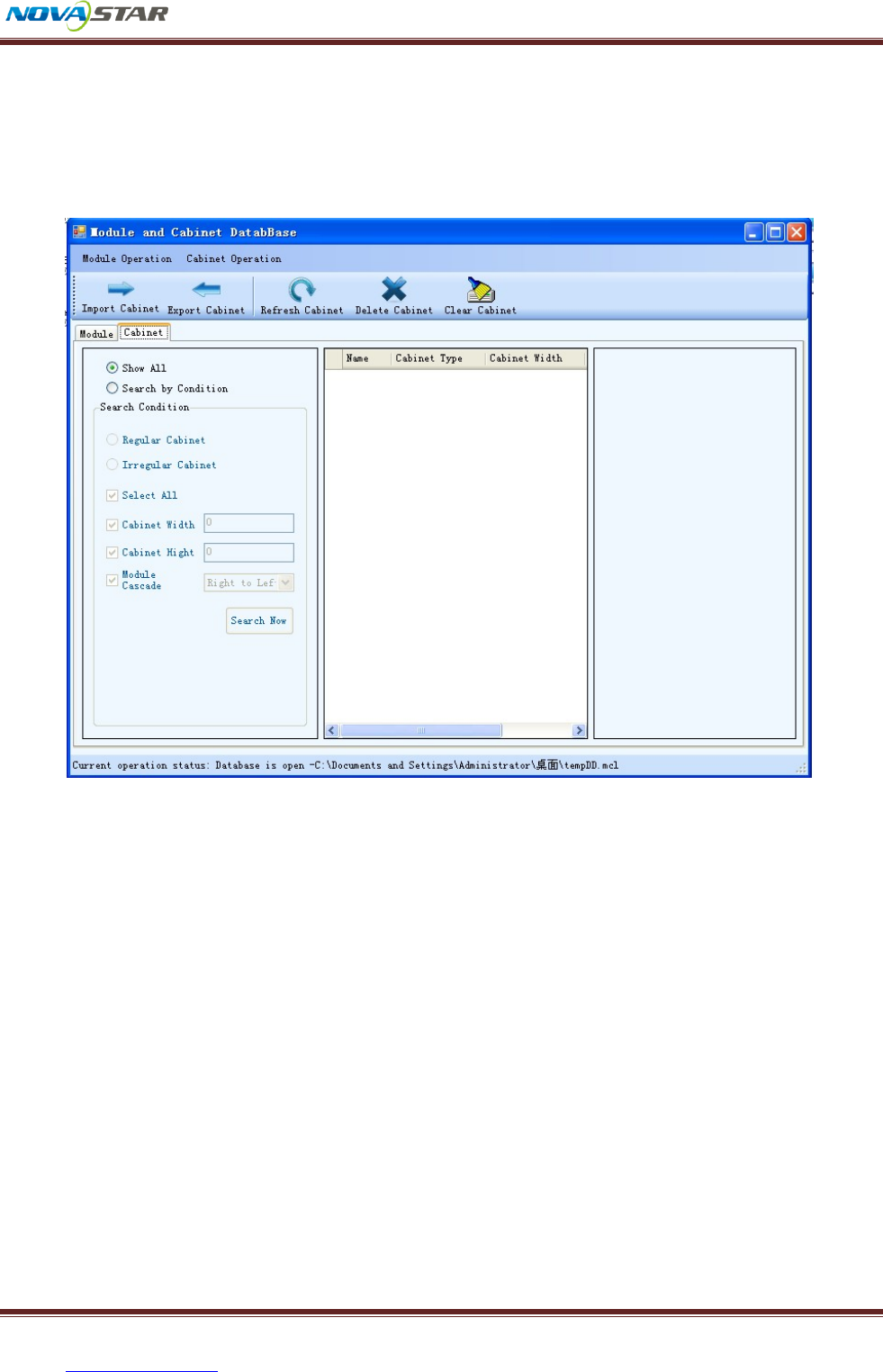Open the Module Operation menu
883x1372 pixels.
[127, 258]
